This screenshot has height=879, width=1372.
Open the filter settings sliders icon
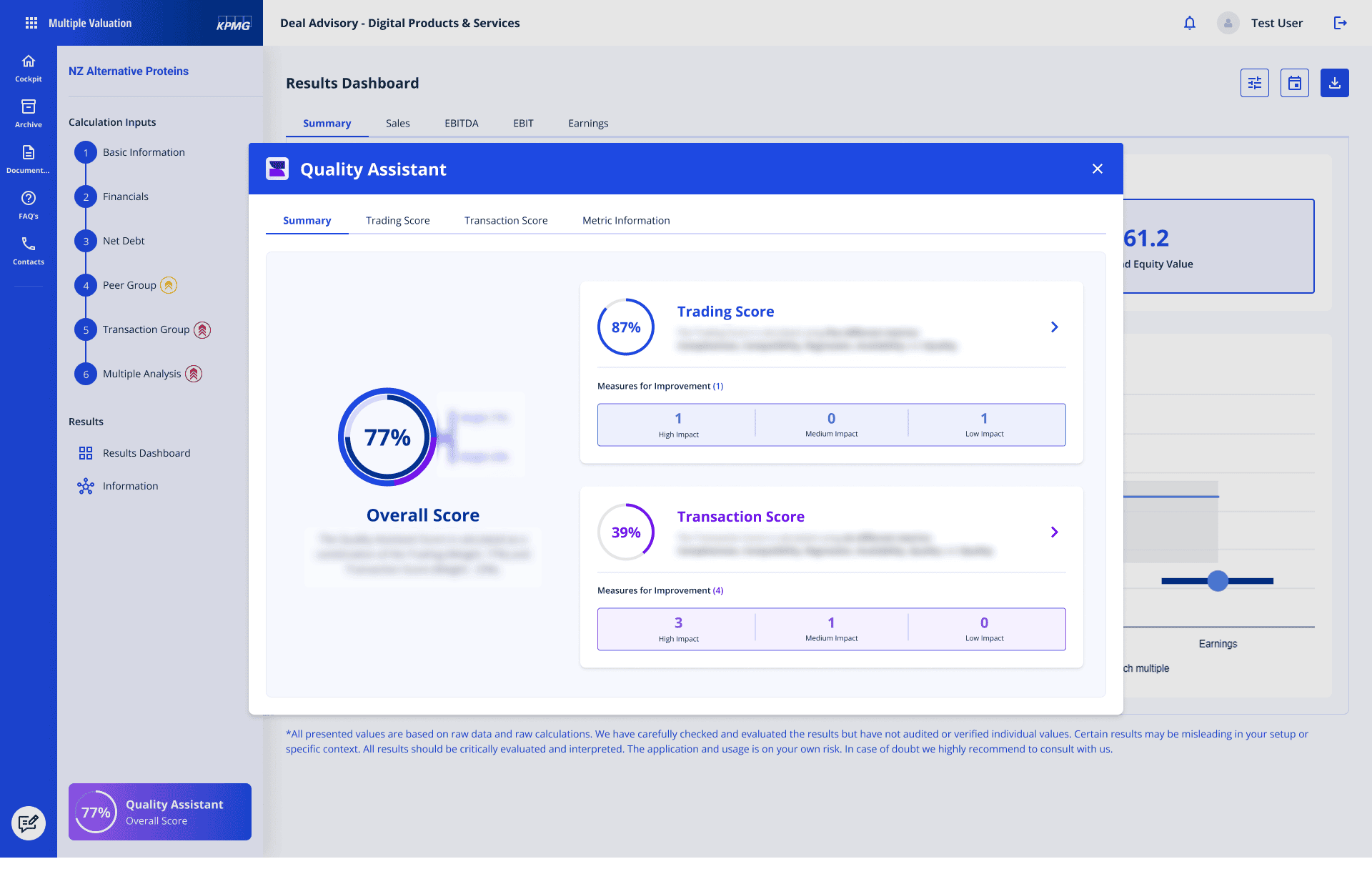[x=1255, y=83]
